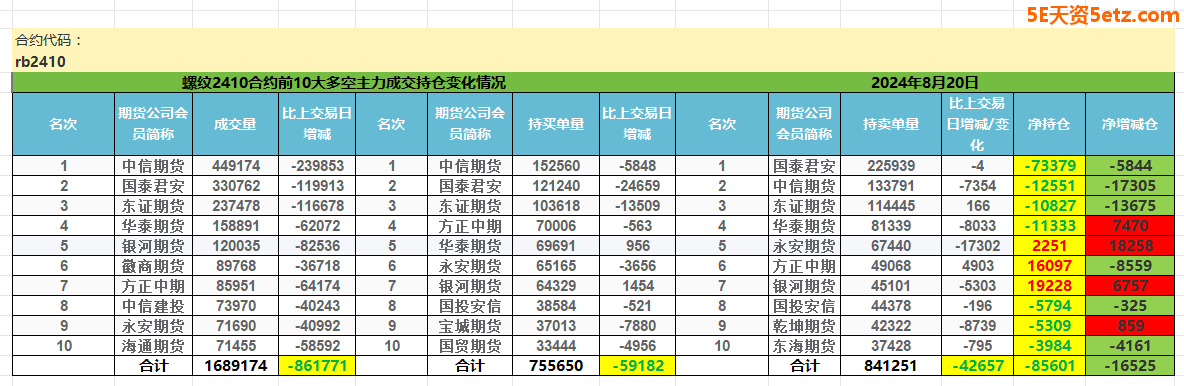Screen dimensions: 1184x386
Task: Click the net position cell -12551
Action: (1049, 185)
